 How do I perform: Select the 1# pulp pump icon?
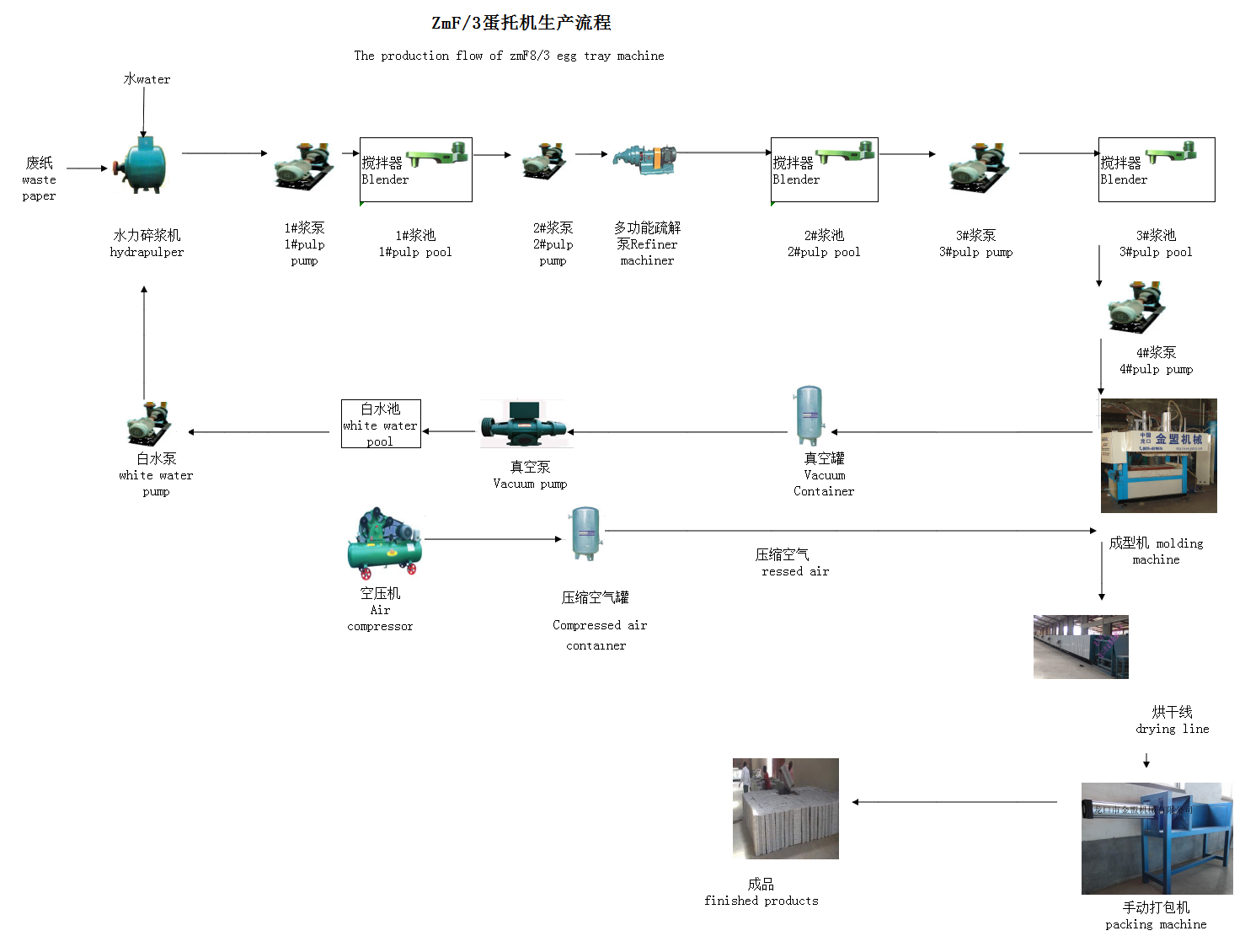tap(304, 167)
